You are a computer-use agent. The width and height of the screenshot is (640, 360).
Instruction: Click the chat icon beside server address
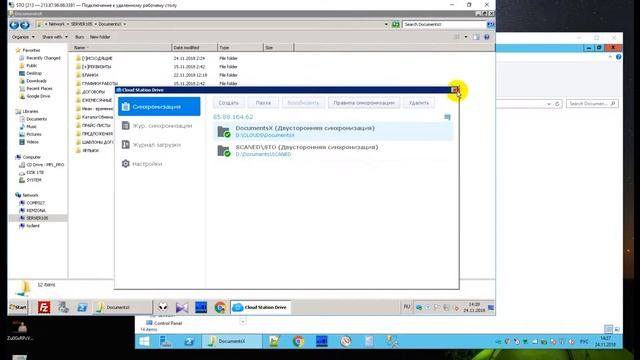tap(447, 117)
